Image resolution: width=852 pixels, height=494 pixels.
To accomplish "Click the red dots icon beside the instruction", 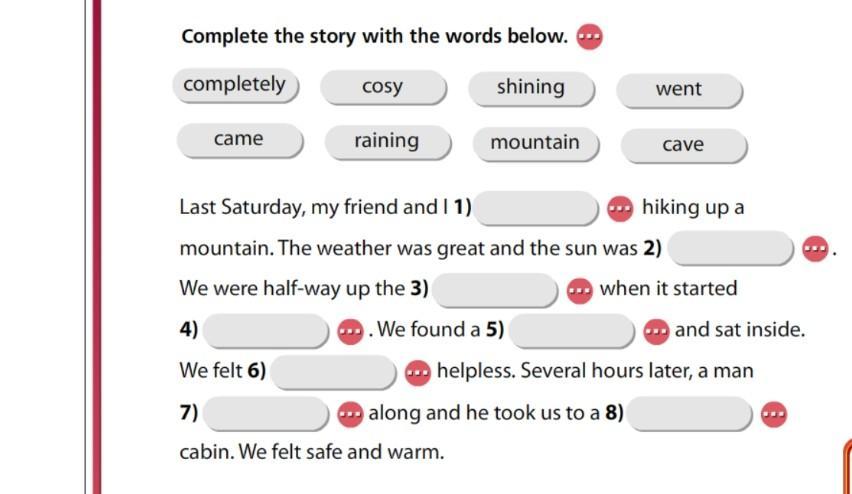I will [590, 37].
